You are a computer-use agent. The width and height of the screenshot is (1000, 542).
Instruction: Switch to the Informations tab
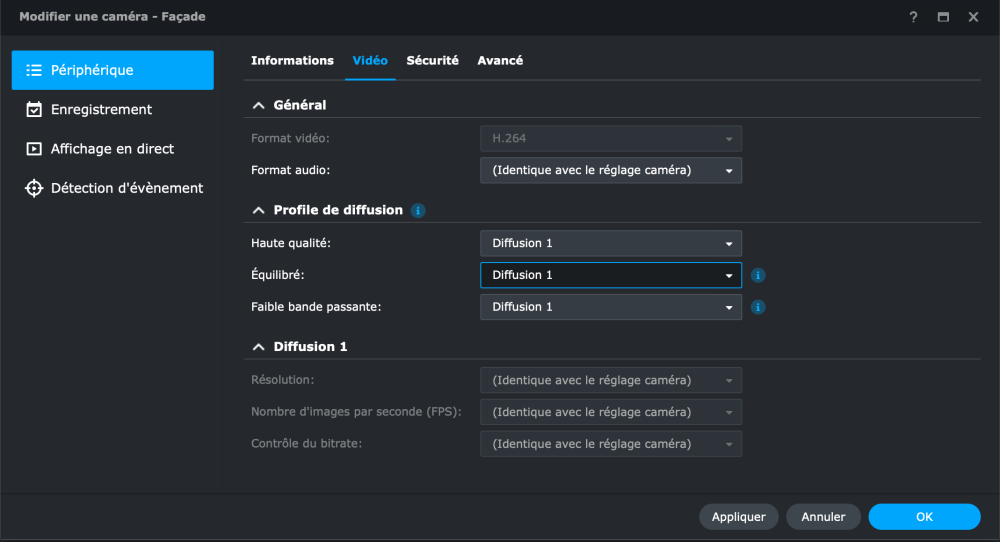(292, 61)
